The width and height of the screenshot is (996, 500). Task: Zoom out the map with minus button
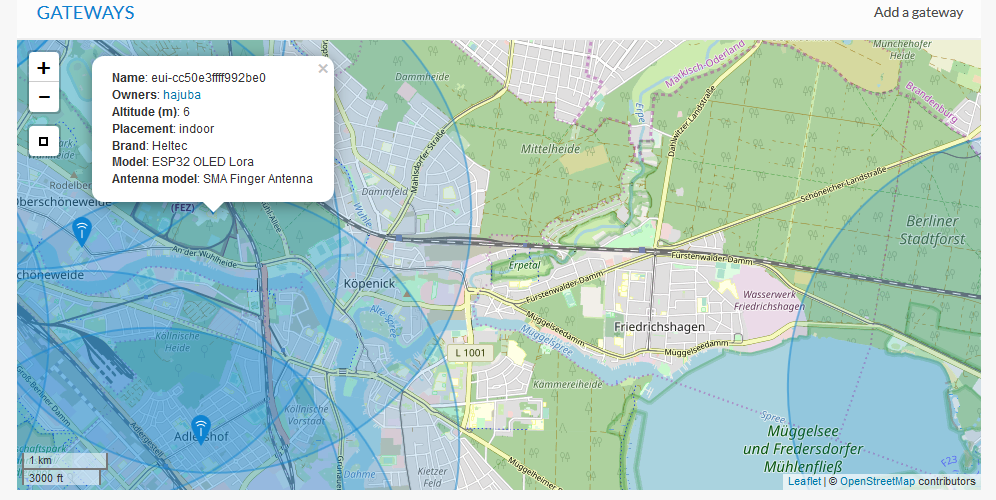click(44, 97)
